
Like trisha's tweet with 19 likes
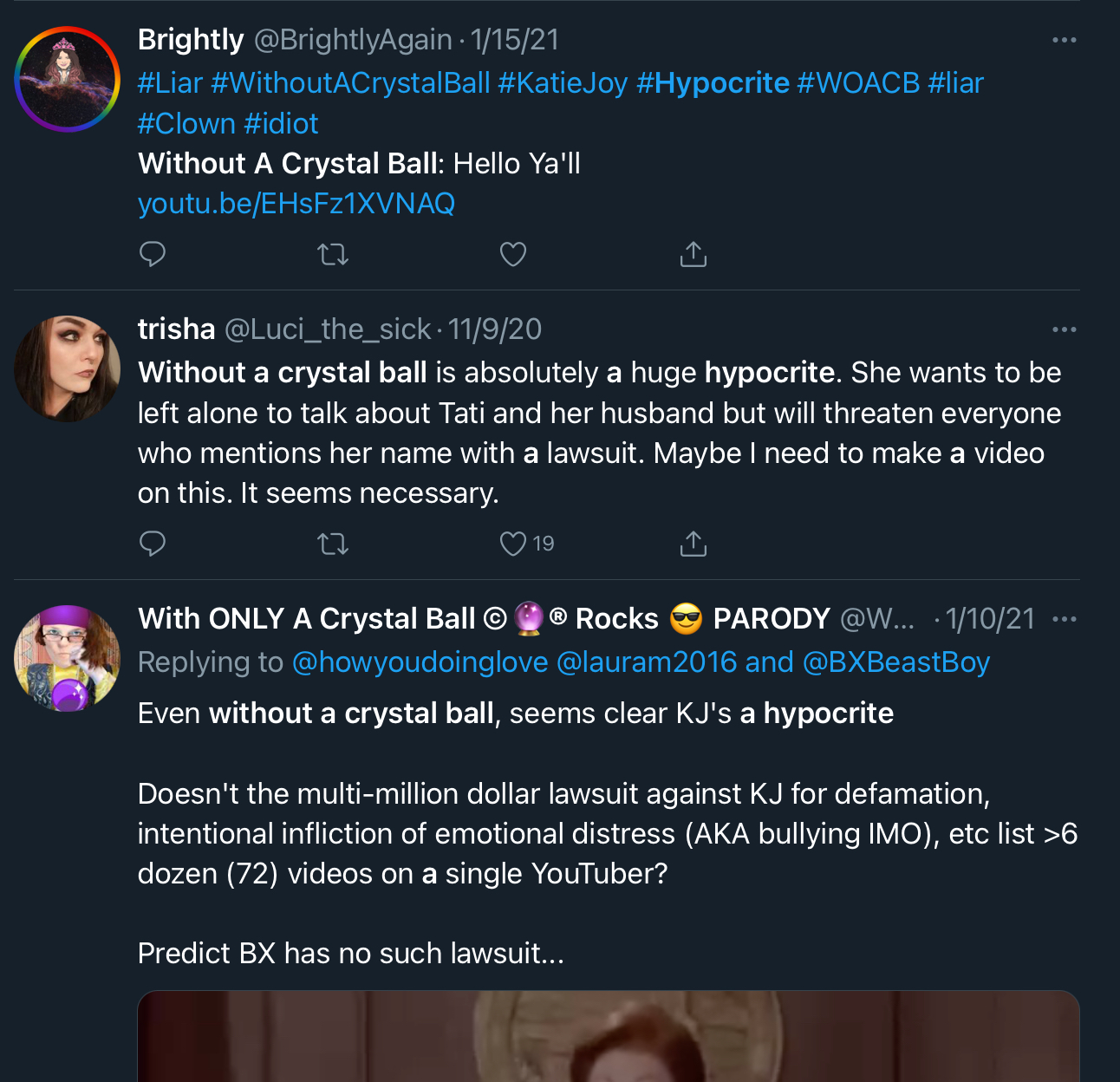pos(526,544)
